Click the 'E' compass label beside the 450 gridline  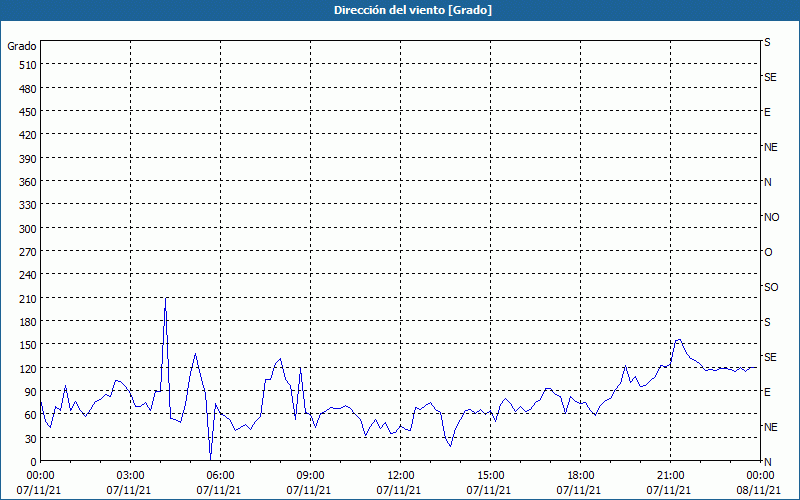tap(767, 112)
